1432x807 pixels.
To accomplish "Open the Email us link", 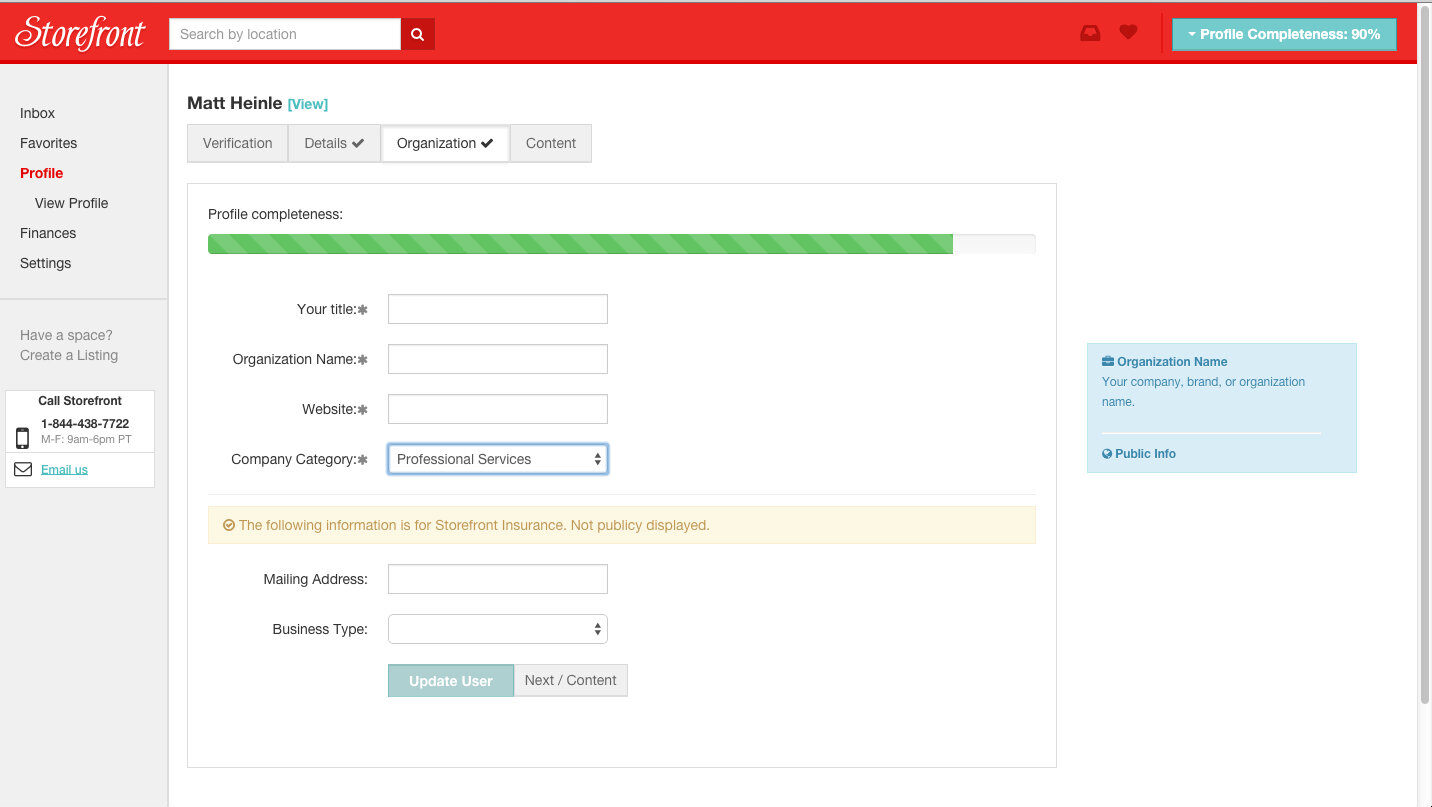I will pos(64,470).
